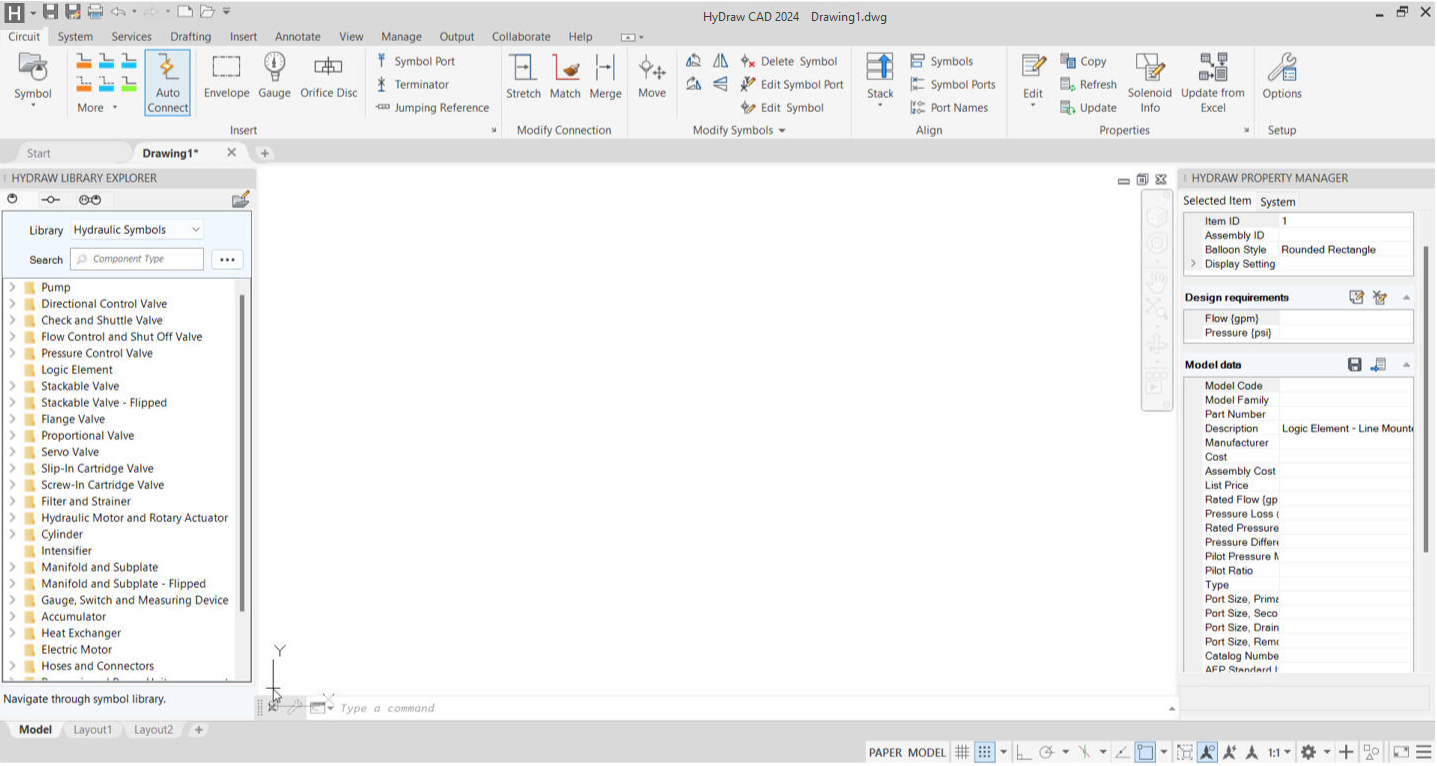Open the Drafting ribbon tab
The width and height of the screenshot is (1437, 766).
[190, 37]
